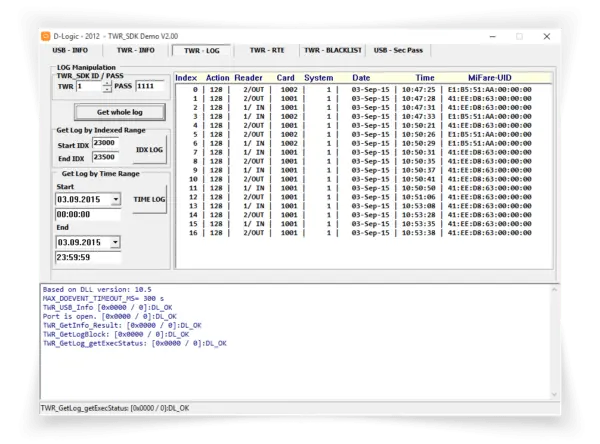Click the Date column header
Image resolution: width=600 pixels, height=444 pixels.
tap(361, 78)
